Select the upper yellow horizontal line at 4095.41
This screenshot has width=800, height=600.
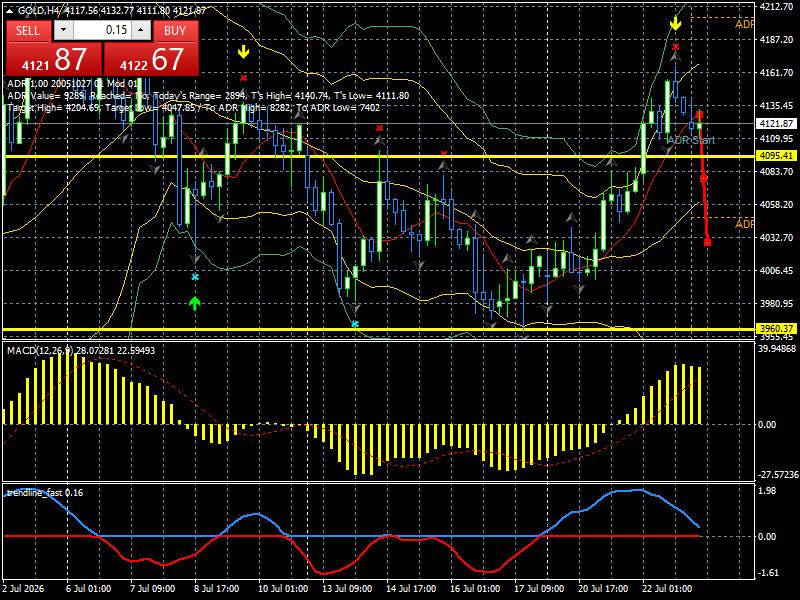[378, 156]
